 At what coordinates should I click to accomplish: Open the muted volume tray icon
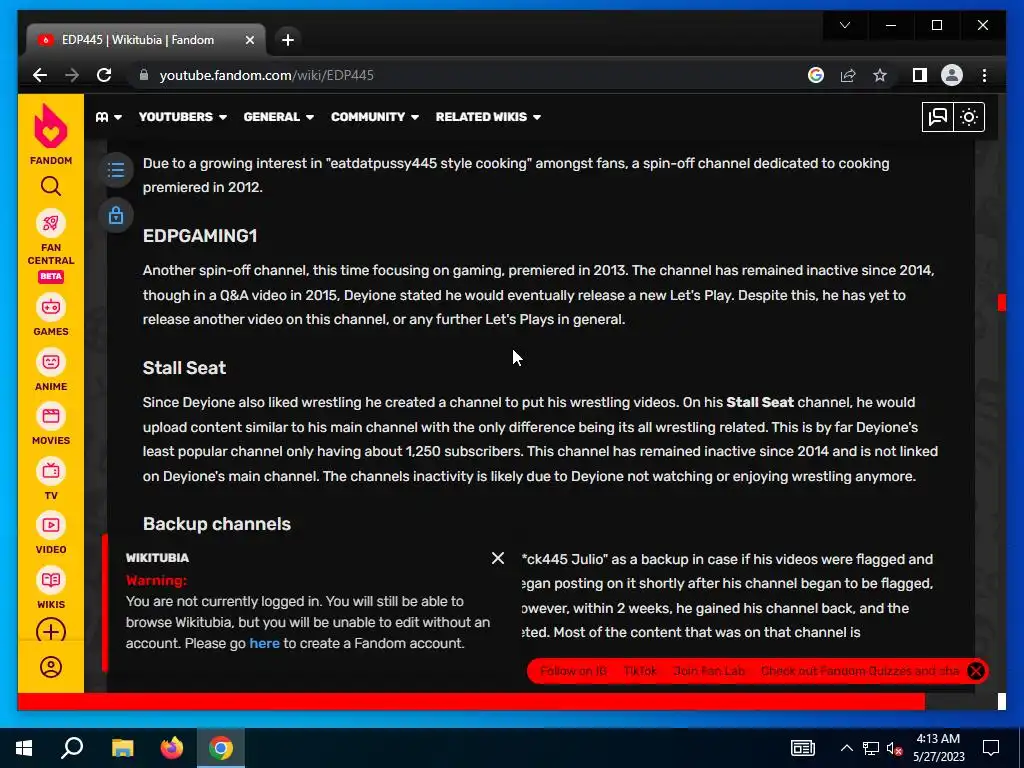tap(895, 748)
